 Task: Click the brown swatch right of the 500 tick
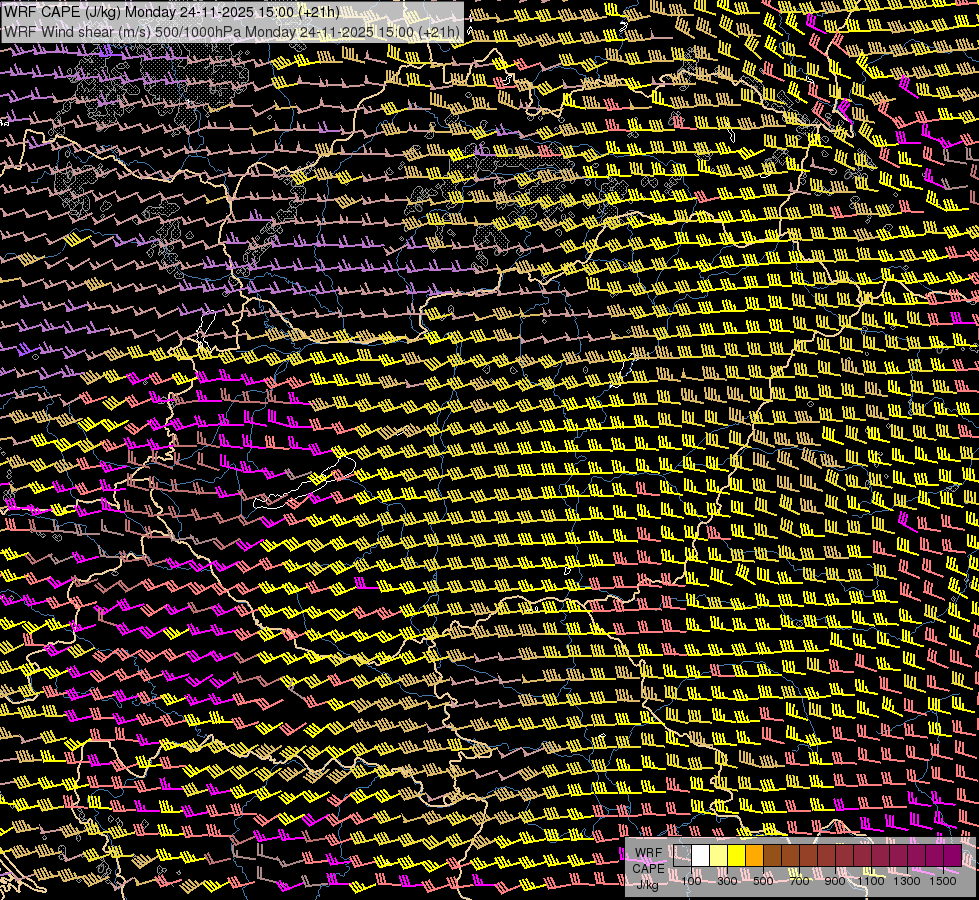point(773,856)
